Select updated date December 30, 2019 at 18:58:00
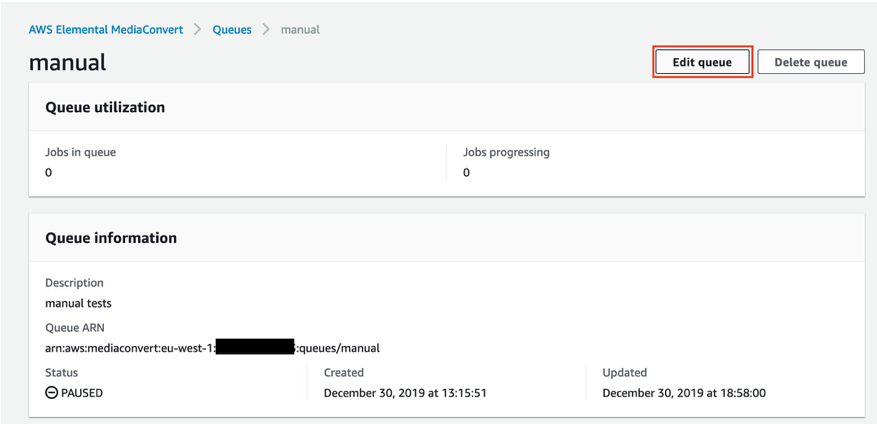The image size is (877, 424). 684,393
